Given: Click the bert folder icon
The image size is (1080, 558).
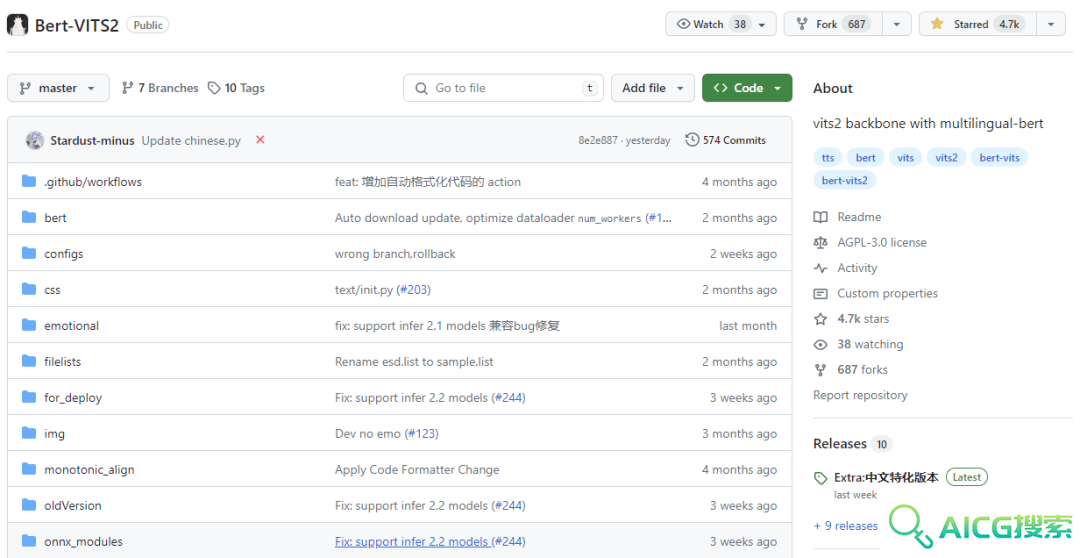Looking at the screenshot, I should click(29, 217).
